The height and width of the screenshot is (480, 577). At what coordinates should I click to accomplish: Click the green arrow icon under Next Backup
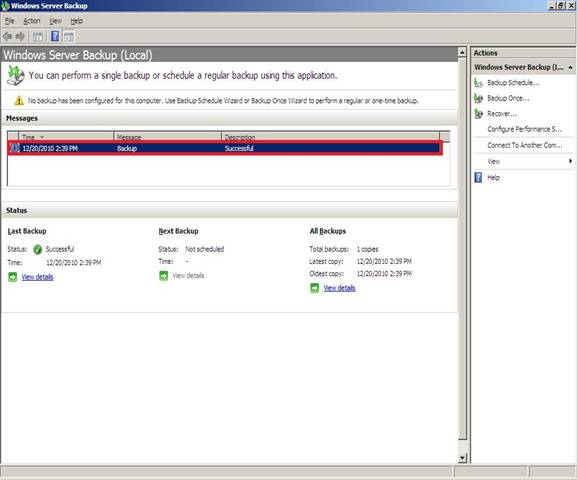tap(163, 275)
